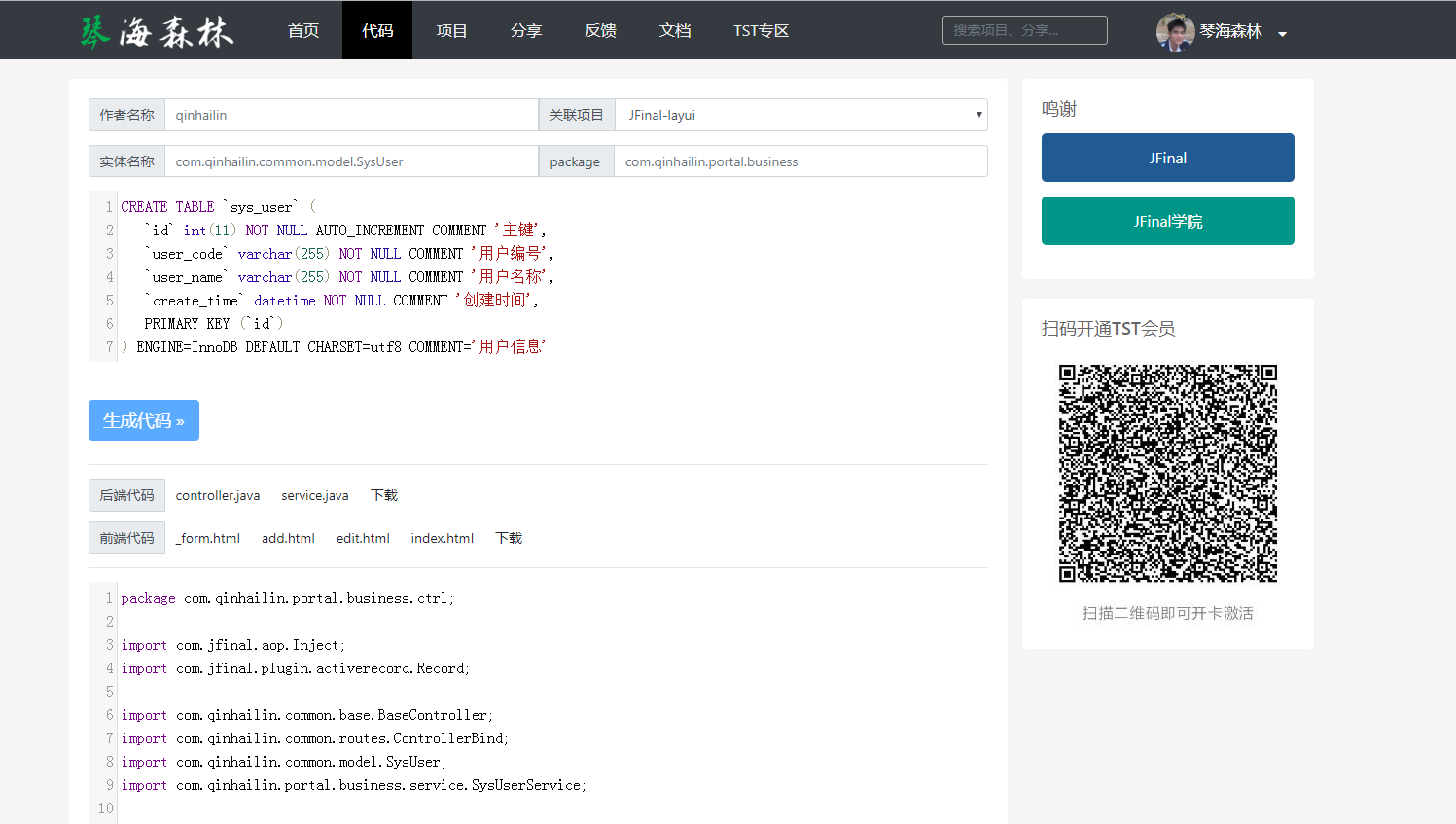
Task: Open the JFinal button under 鸣谢
Action: click(x=1167, y=158)
